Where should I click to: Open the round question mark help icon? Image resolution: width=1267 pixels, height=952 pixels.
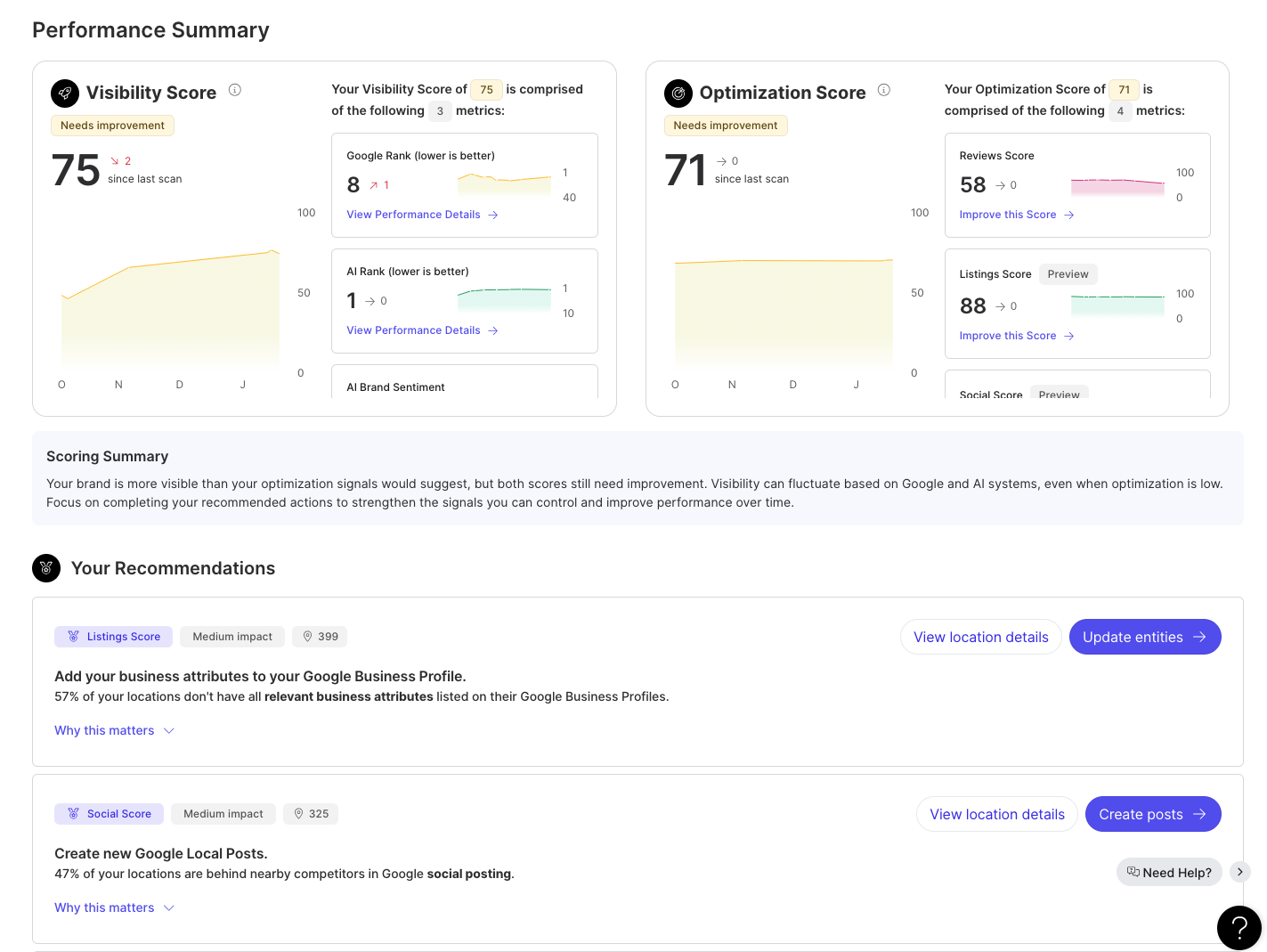(x=1239, y=928)
